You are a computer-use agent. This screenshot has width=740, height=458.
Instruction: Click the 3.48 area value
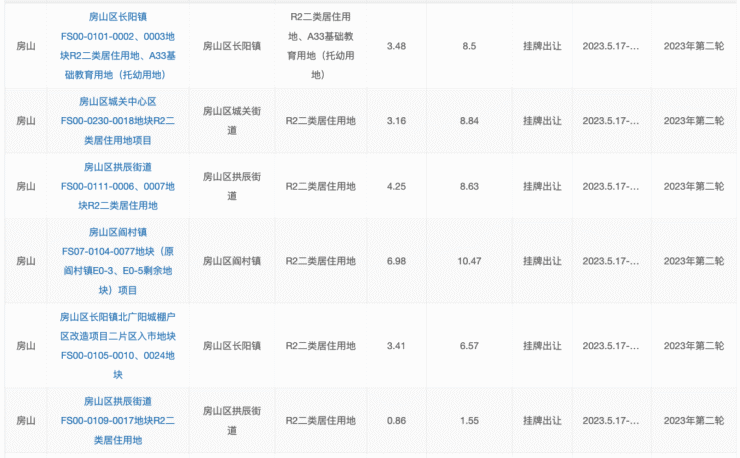coord(396,46)
